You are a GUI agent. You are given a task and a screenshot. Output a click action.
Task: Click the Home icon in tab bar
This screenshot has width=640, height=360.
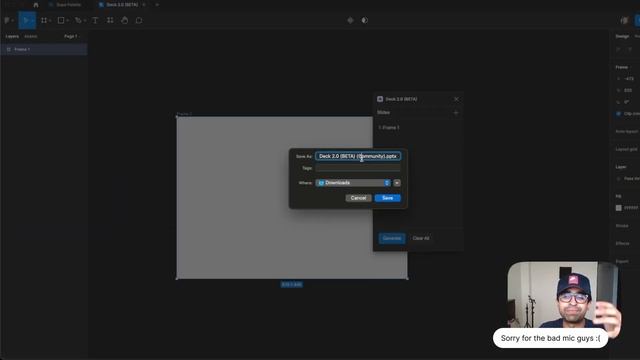click(36, 5)
